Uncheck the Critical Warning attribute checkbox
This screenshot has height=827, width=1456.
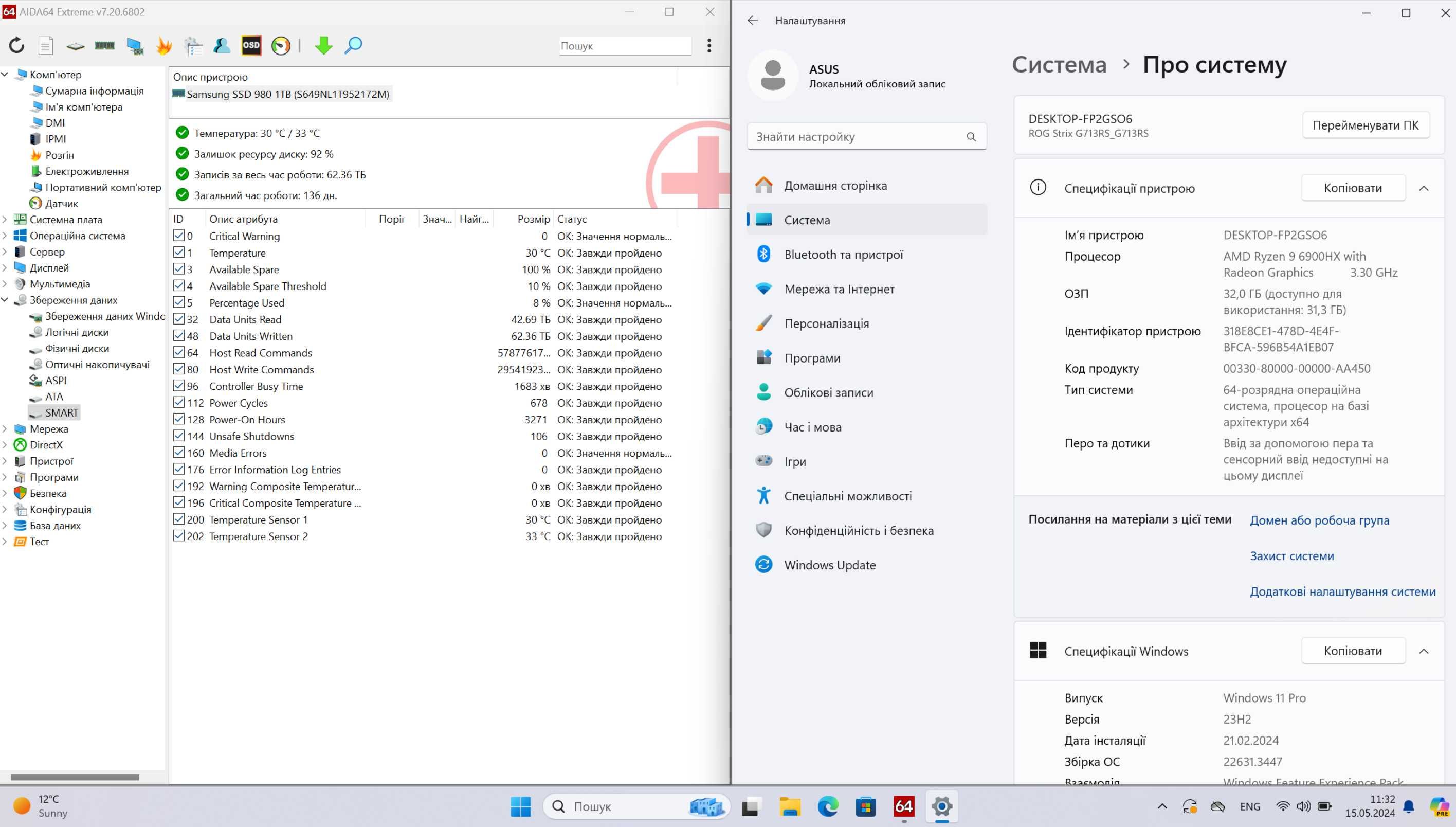[179, 235]
